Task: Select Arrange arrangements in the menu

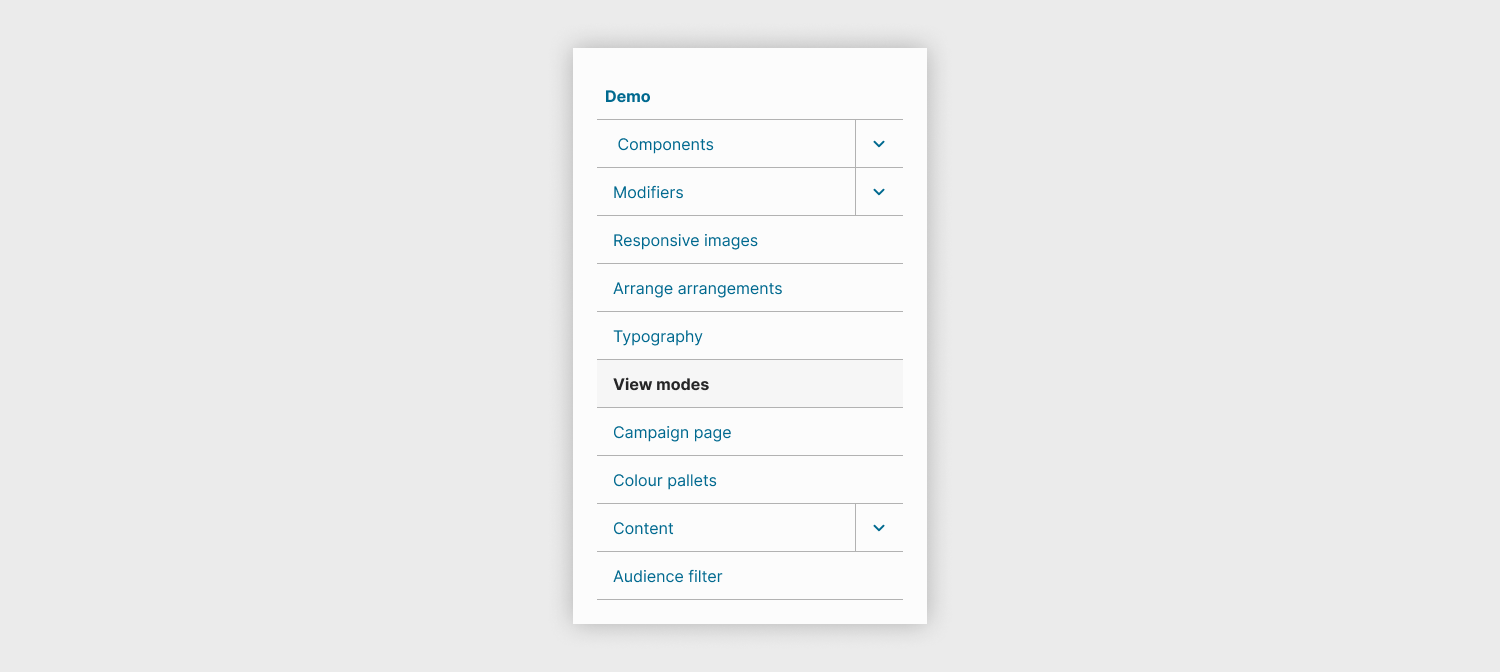Action: [x=697, y=289]
